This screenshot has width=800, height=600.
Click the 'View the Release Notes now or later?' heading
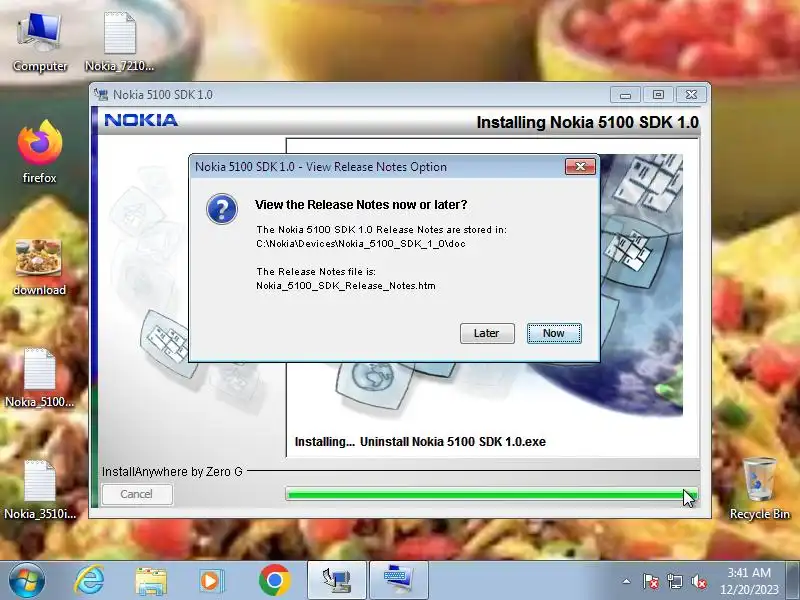(x=361, y=205)
